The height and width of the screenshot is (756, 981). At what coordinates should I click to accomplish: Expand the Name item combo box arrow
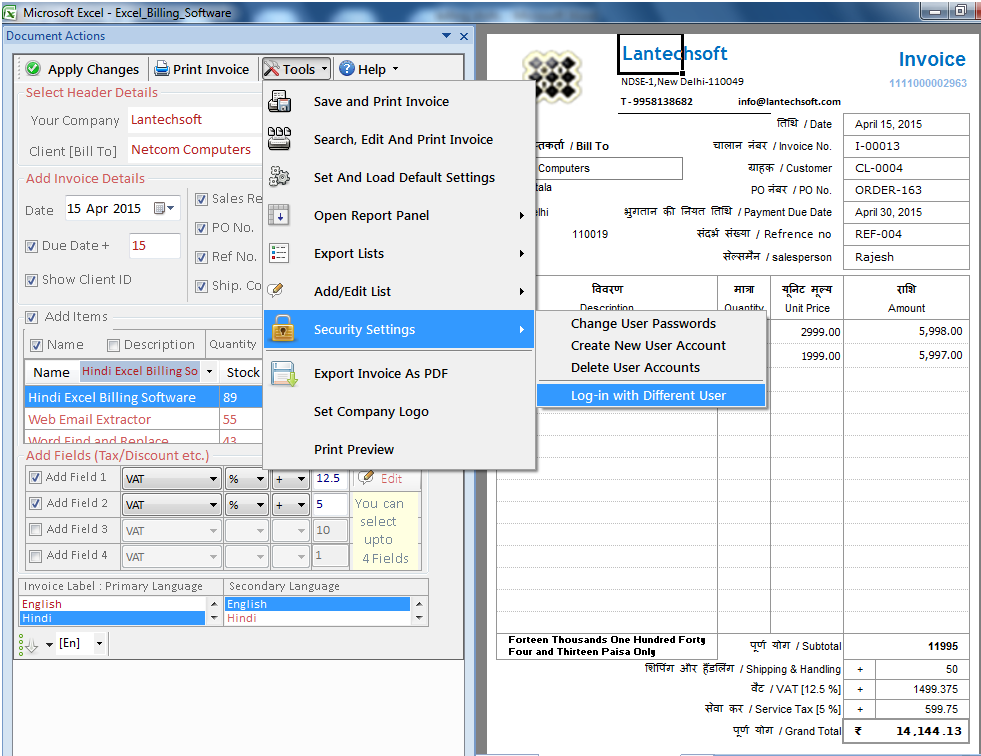tap(210, 371)
